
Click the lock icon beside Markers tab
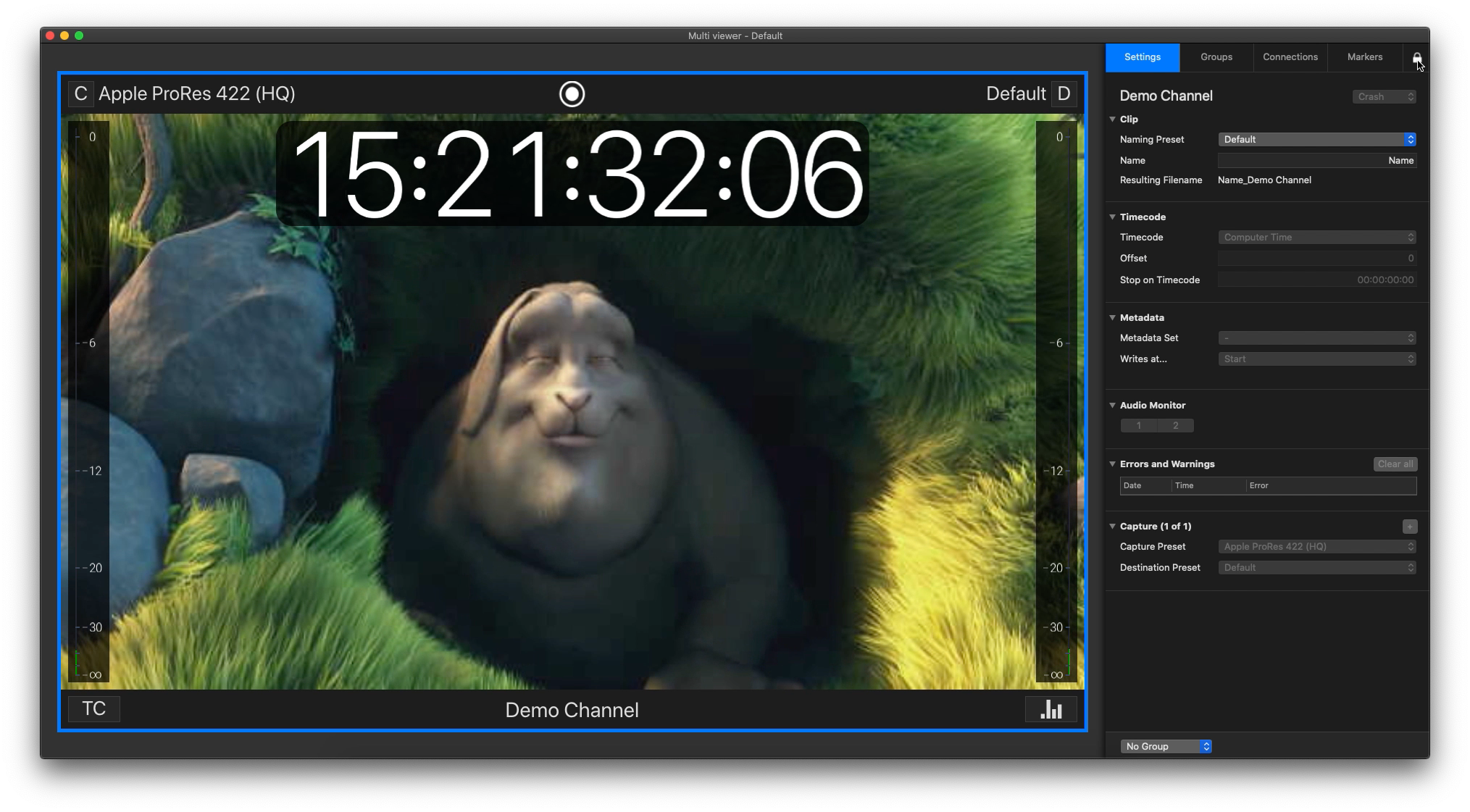(1416, 58)
